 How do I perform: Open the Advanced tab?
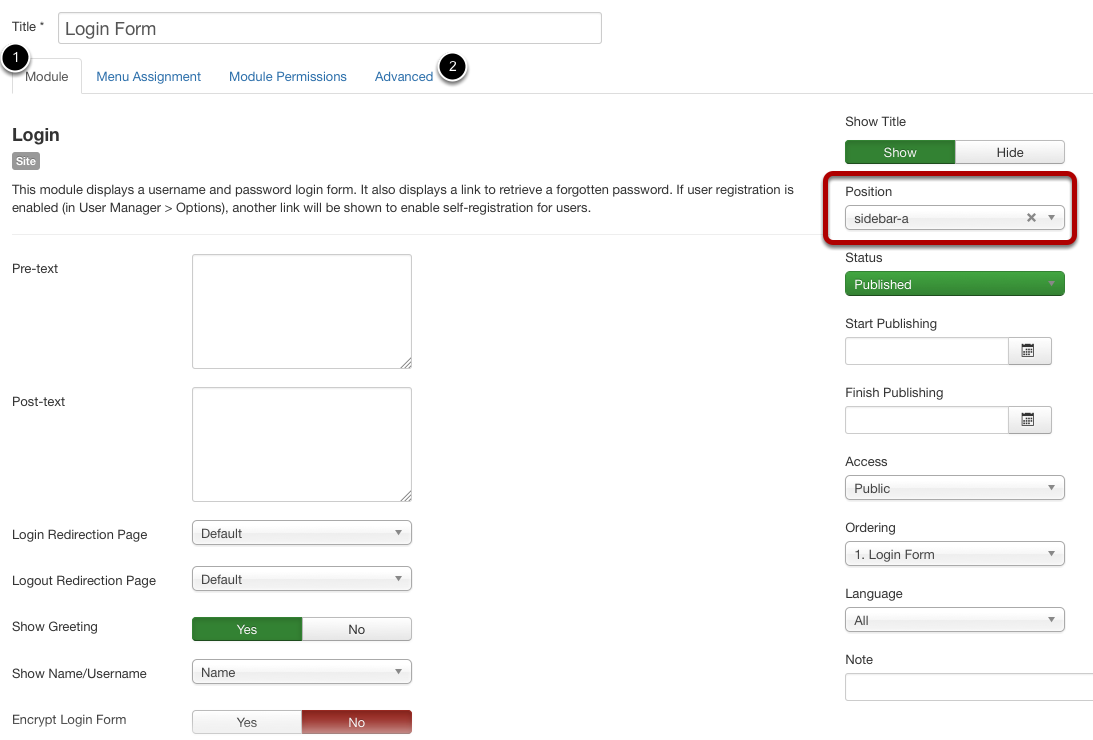404,76
